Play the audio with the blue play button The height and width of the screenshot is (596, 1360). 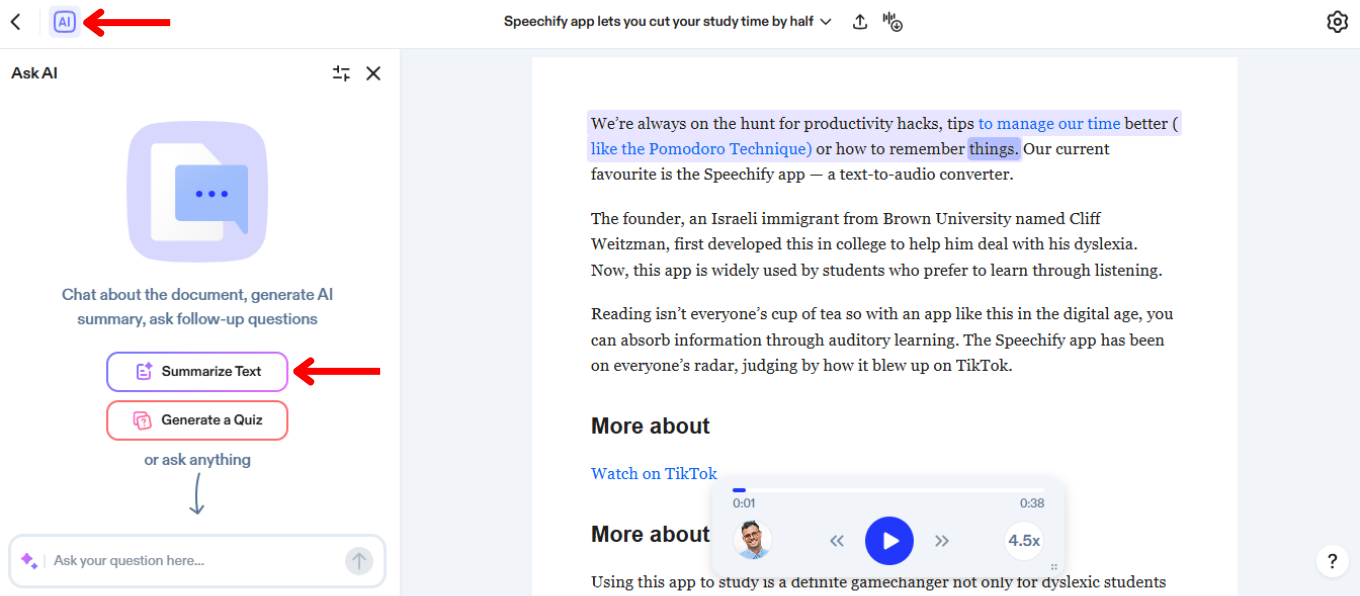click(889, 541)
